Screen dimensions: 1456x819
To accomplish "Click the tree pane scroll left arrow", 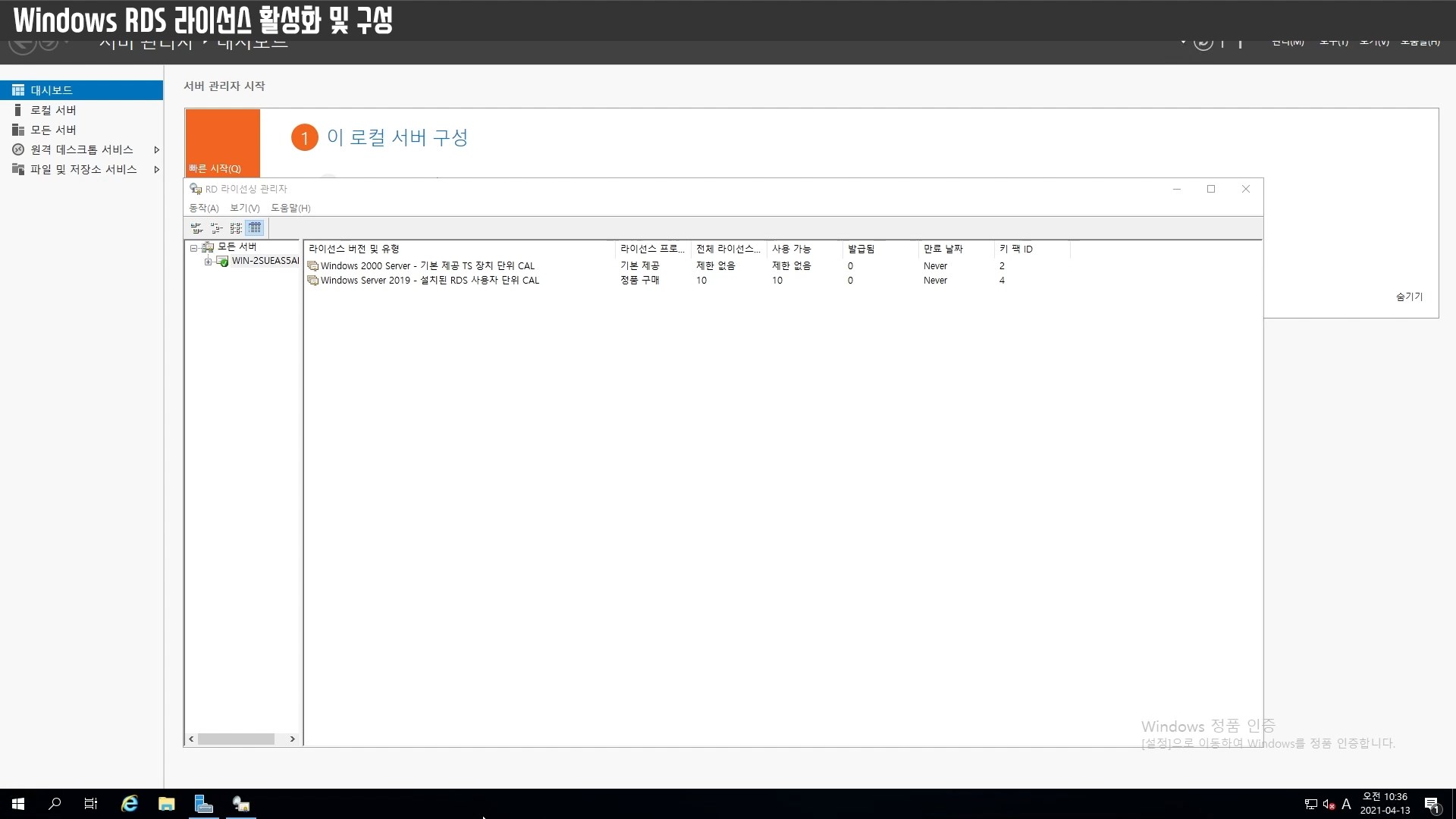I will (x=191, y=739).
